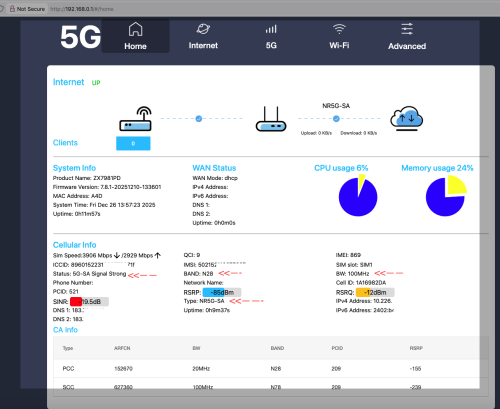Click the checkmark dot left of modem

coord(199,118)
